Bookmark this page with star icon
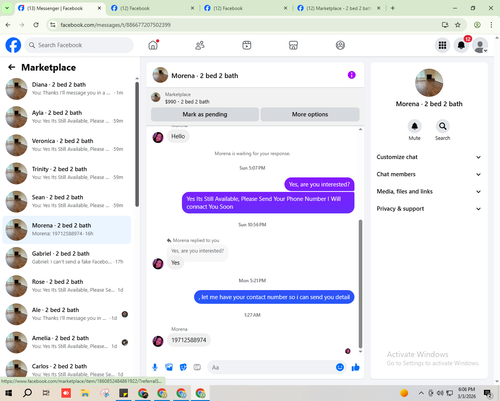This screenshot has height=401, width=500. [x=458, y=25]
